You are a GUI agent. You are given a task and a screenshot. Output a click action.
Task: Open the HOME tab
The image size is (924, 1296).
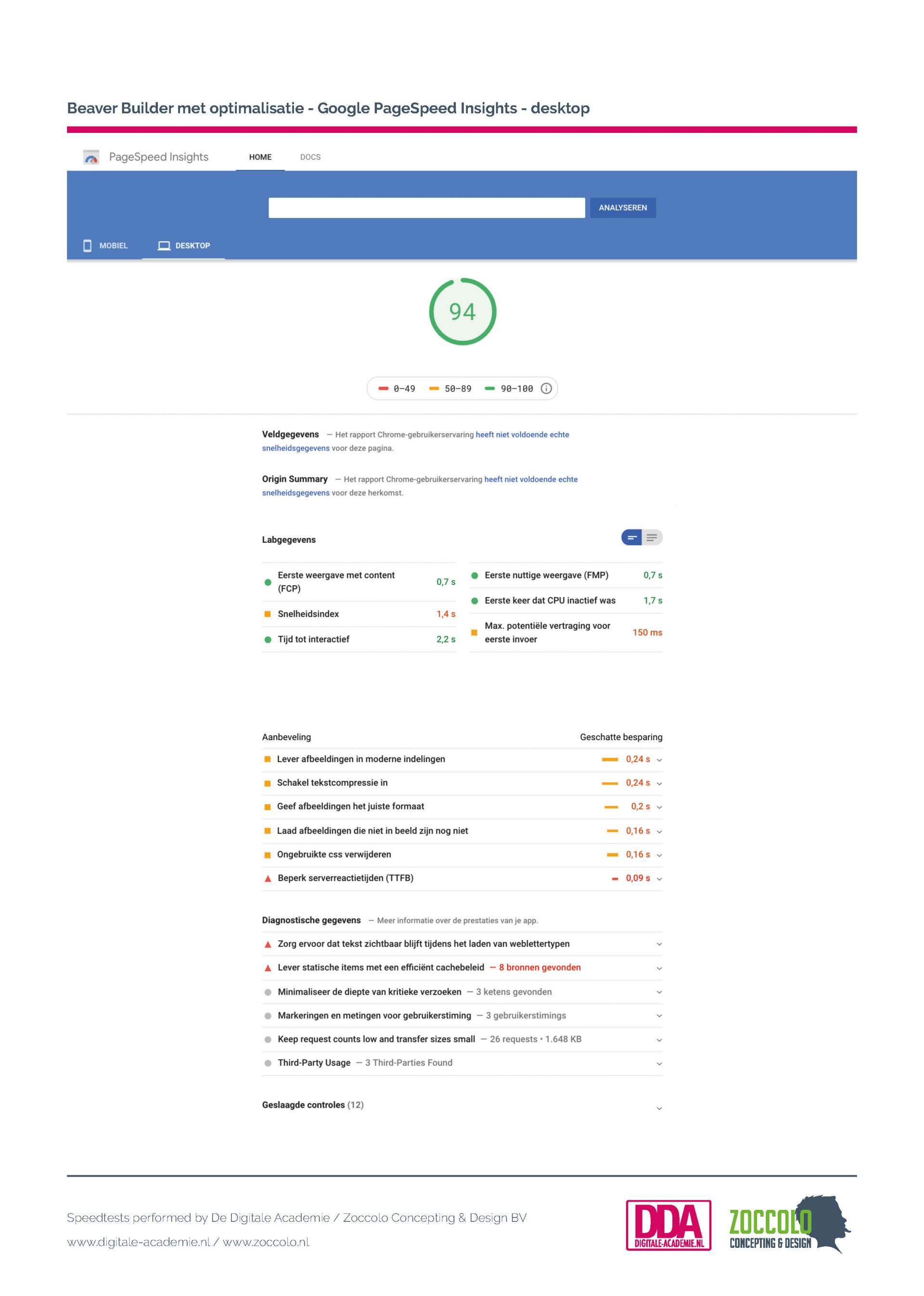tap(260, 157)
